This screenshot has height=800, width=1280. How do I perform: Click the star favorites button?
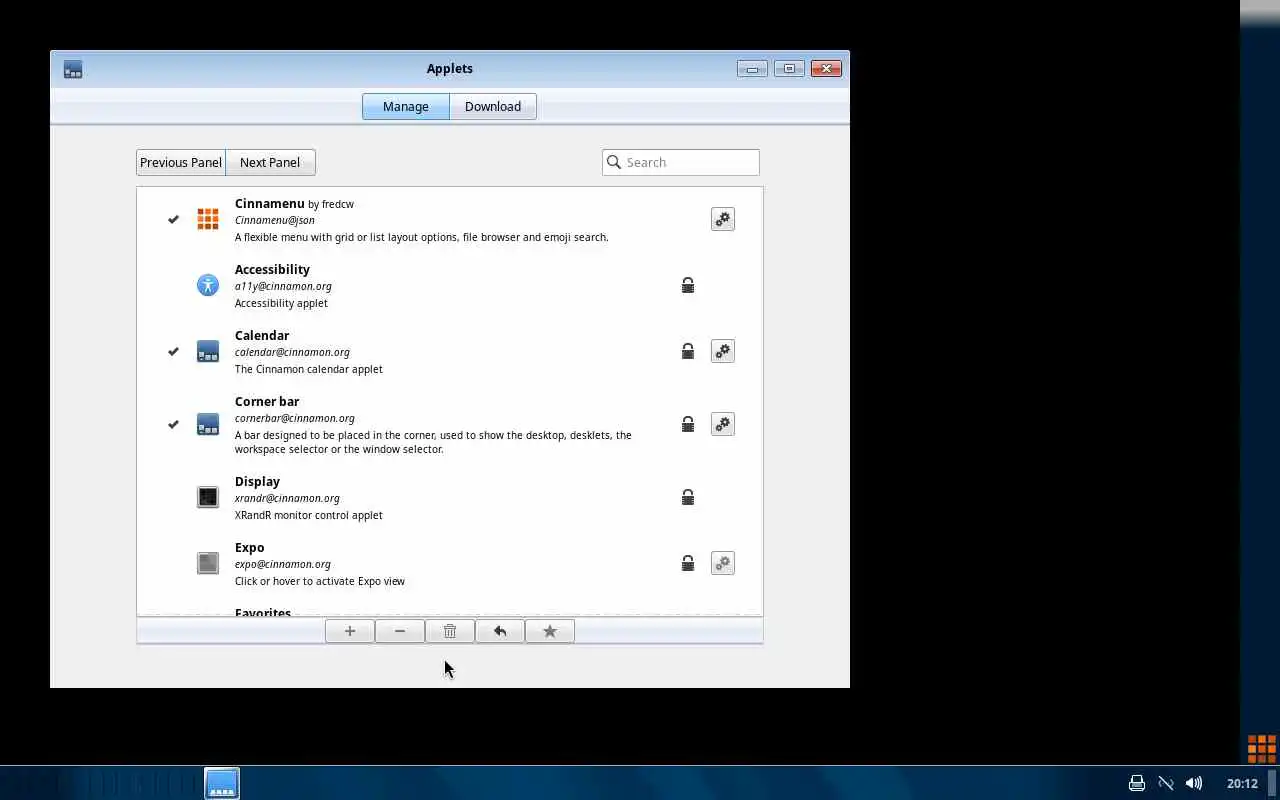550,631
